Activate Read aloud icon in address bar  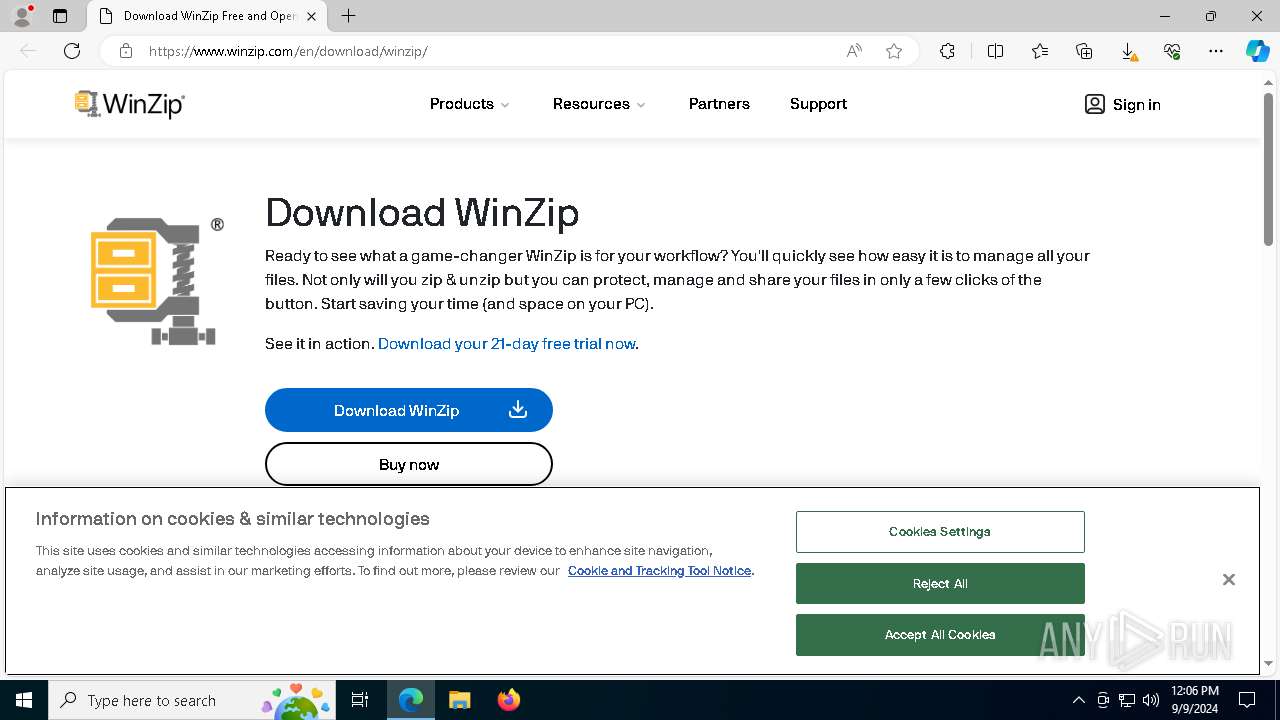[854, 51]
